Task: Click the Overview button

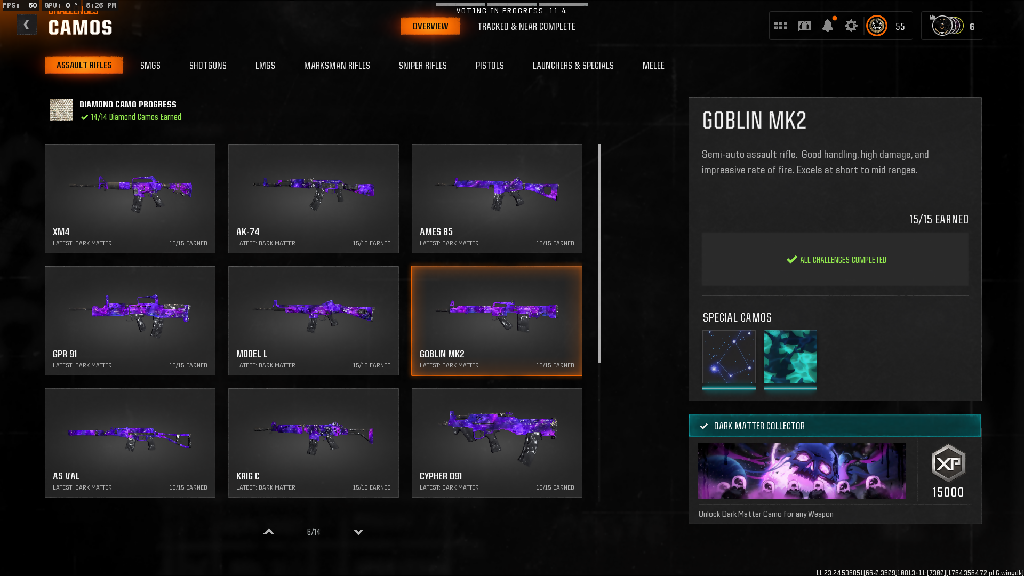Action: point(430,26)
